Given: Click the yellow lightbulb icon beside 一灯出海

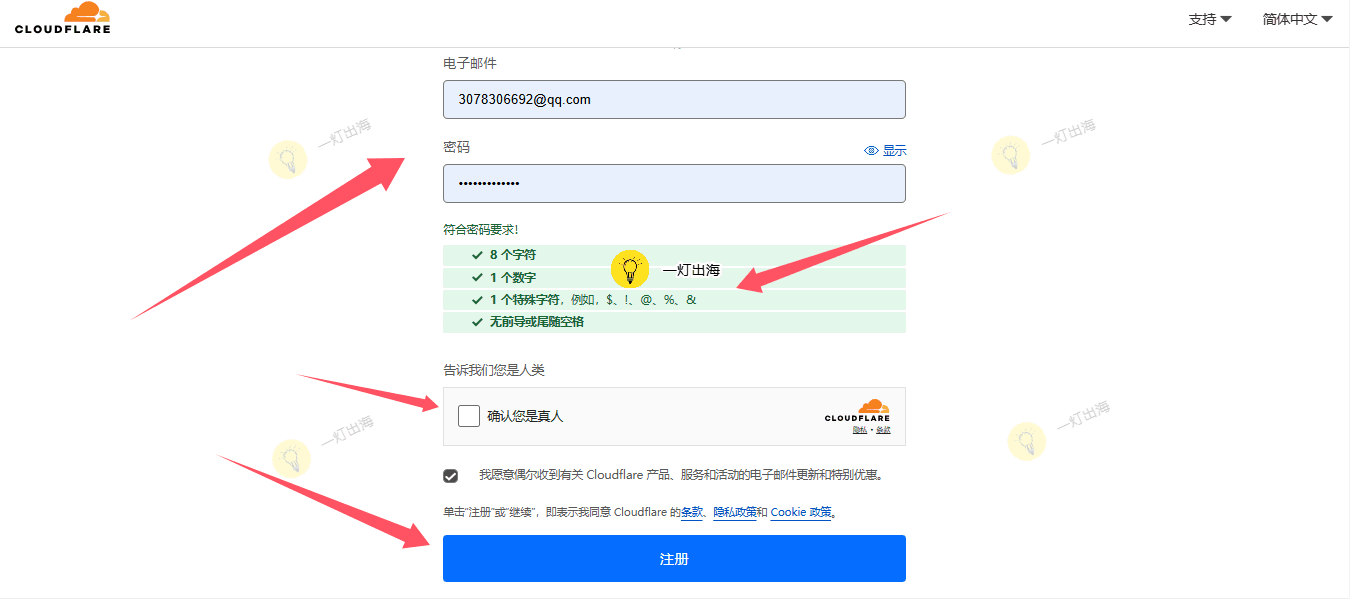Looking at the screenshot, I should (630, 270).
